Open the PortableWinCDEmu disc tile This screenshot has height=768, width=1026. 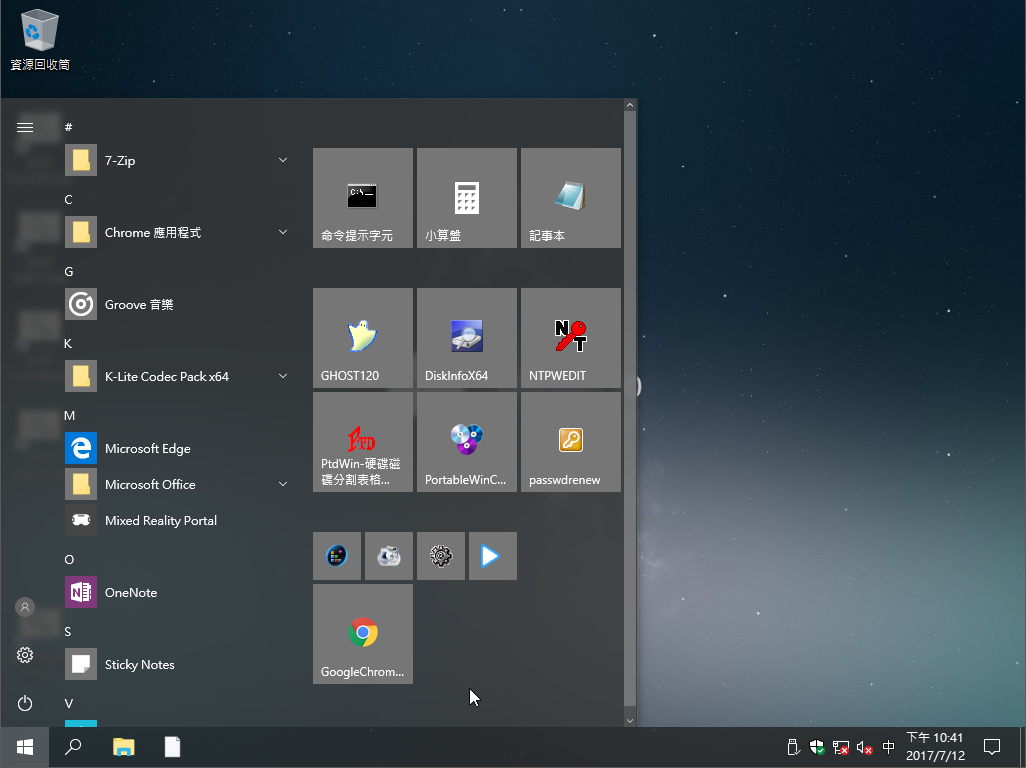tap(466, 442)
